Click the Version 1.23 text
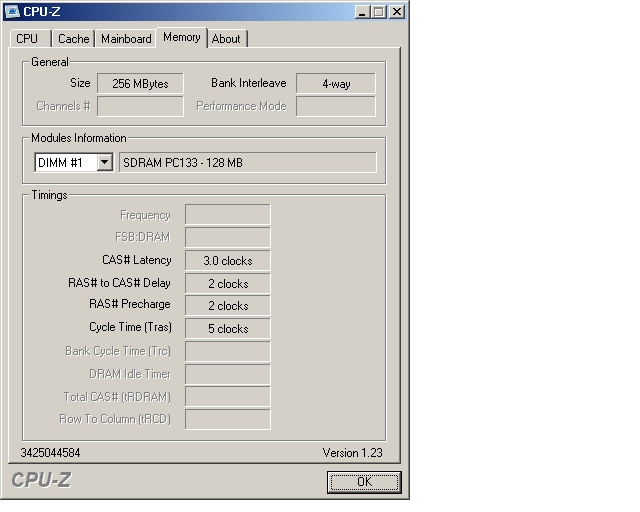Screen dimensions: 640x512 (x=353, y=453)
